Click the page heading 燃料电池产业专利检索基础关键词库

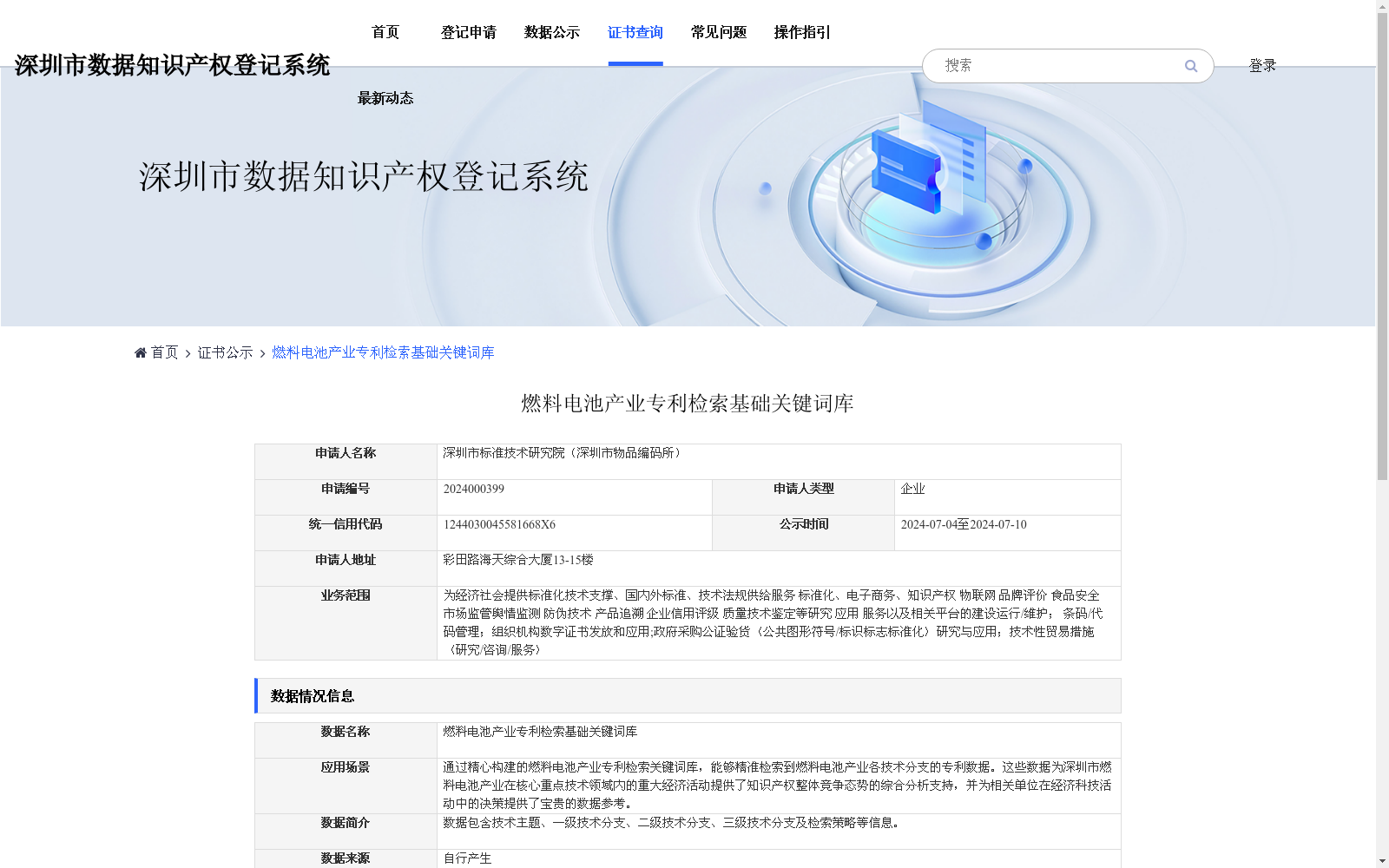(x=688, y=404)
